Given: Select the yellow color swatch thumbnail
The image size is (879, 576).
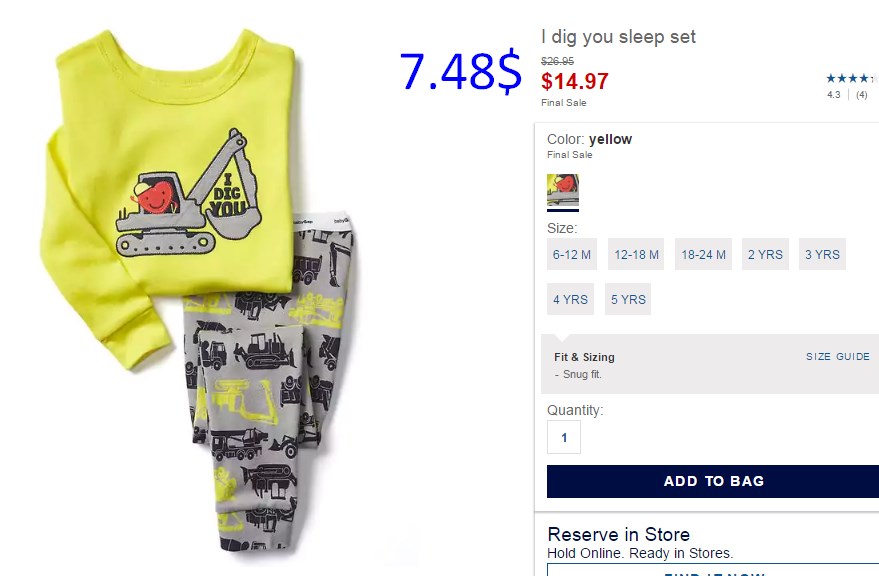Looking at the screenshot, I should coord(563,191).
